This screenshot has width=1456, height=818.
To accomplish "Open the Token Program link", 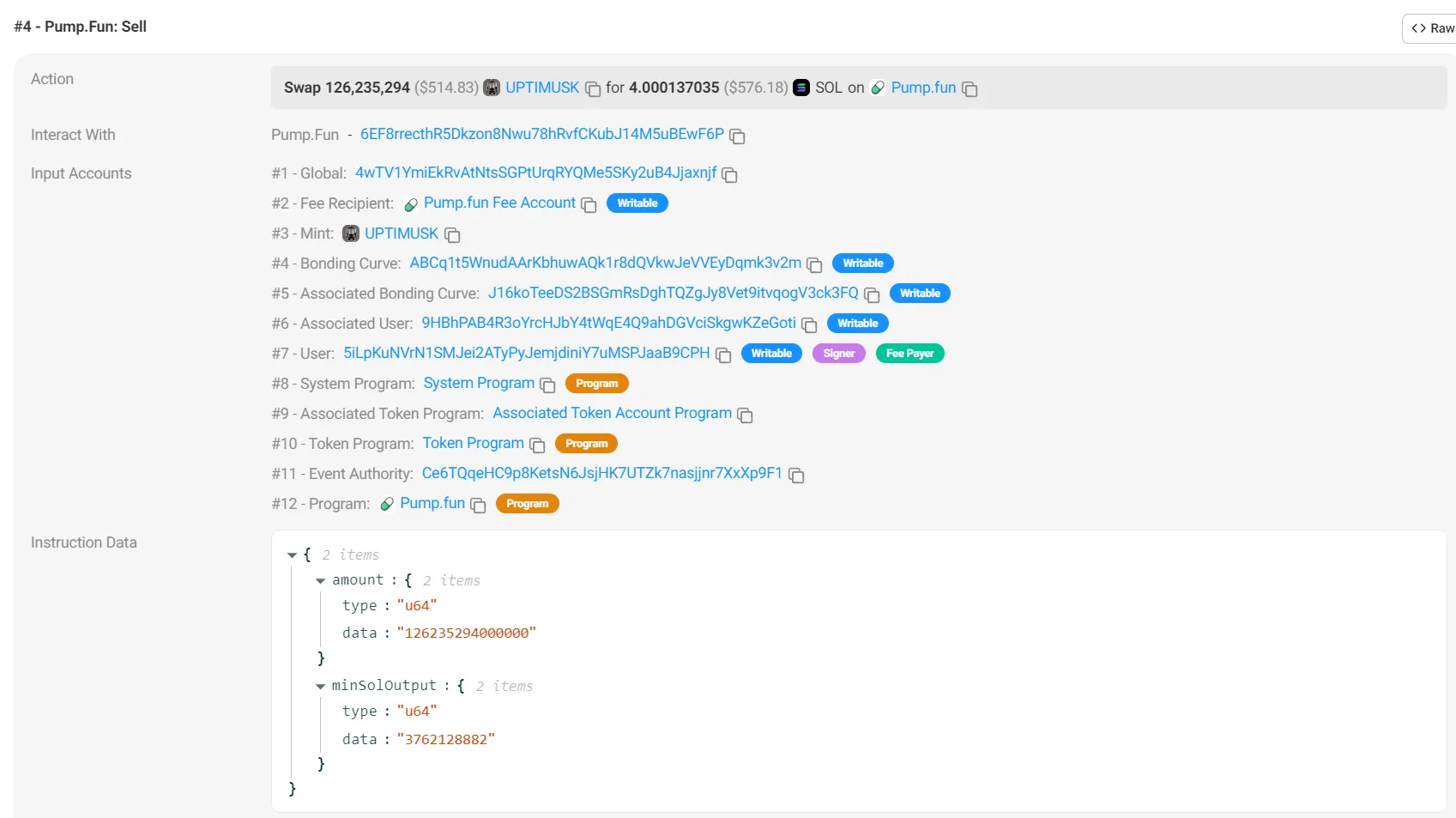I will click(x=474, y=443).
